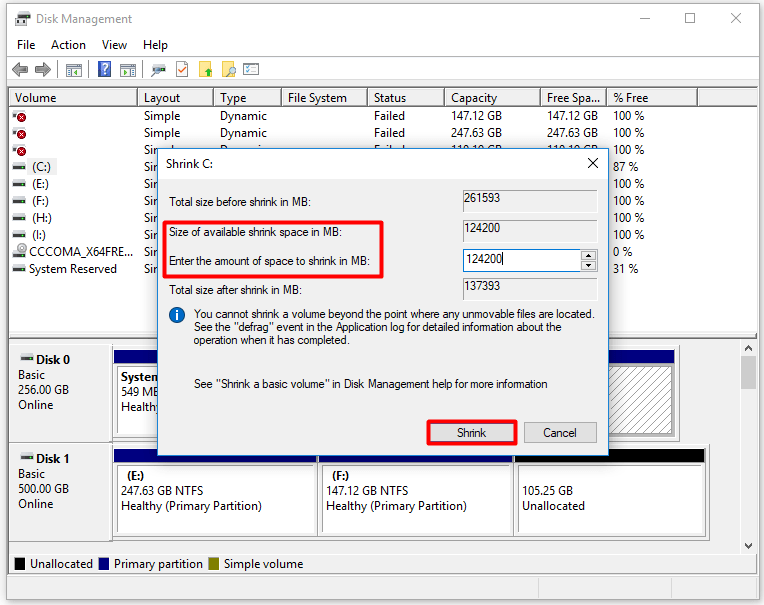Select F: 147.12 GB NTFS partition block

click(417, 499)
